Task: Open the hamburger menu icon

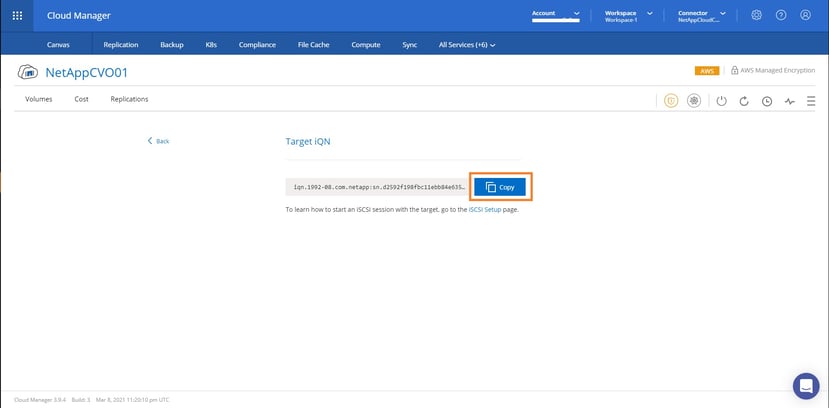Action: click(811, 101)
